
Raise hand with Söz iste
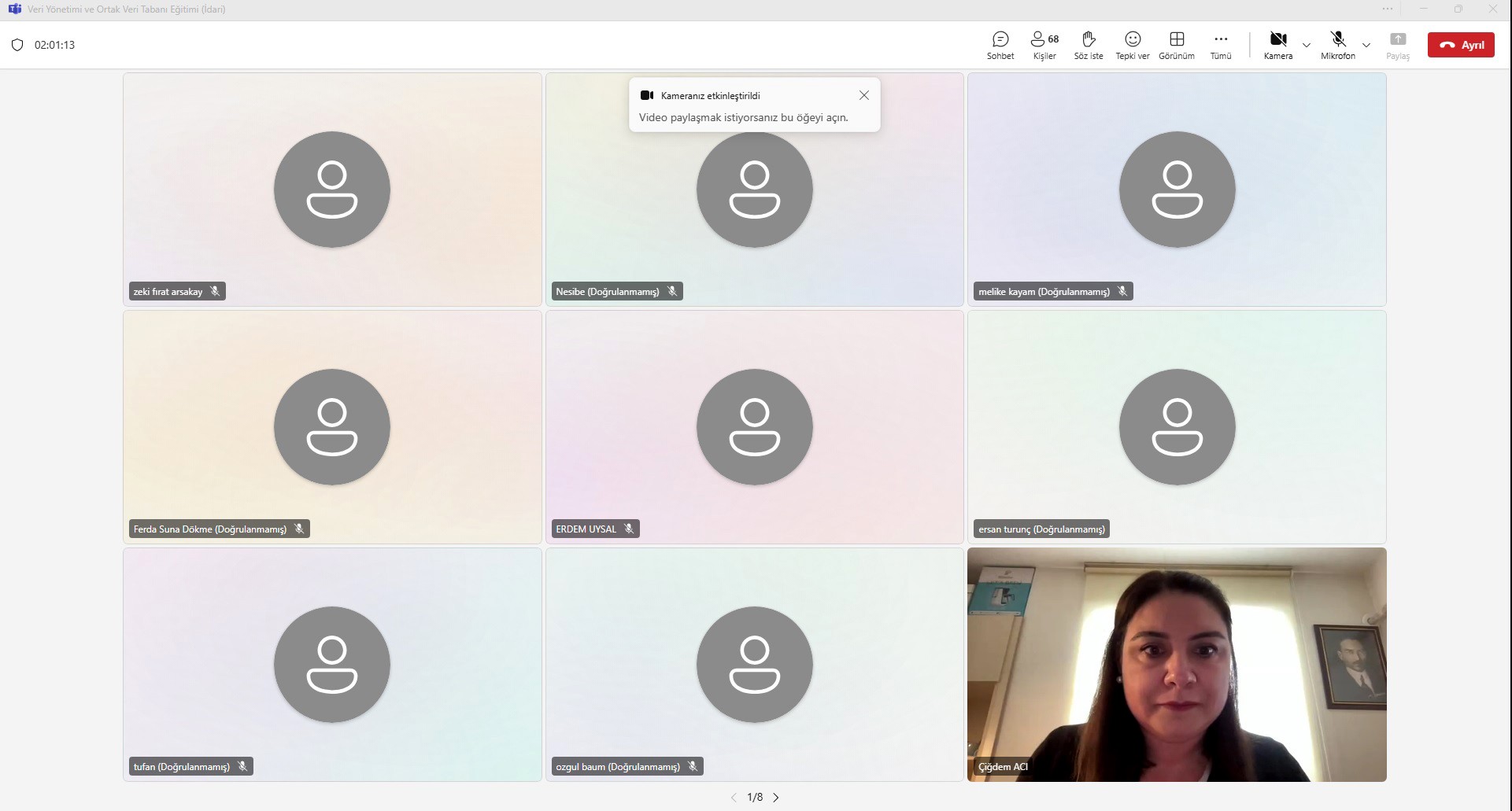(x=1089, y=46)
